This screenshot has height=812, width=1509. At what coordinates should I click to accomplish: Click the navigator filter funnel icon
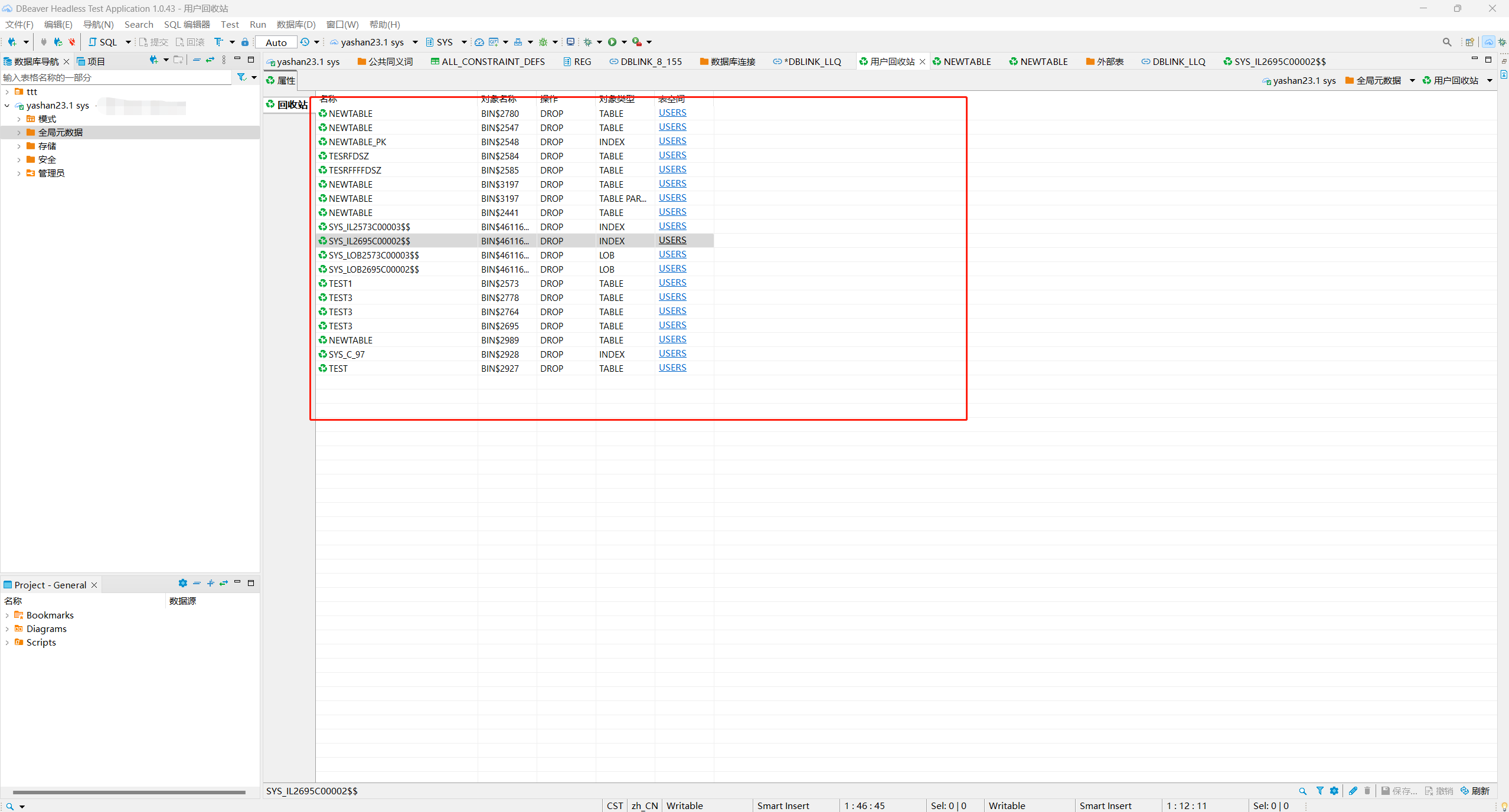coord(241,77)
